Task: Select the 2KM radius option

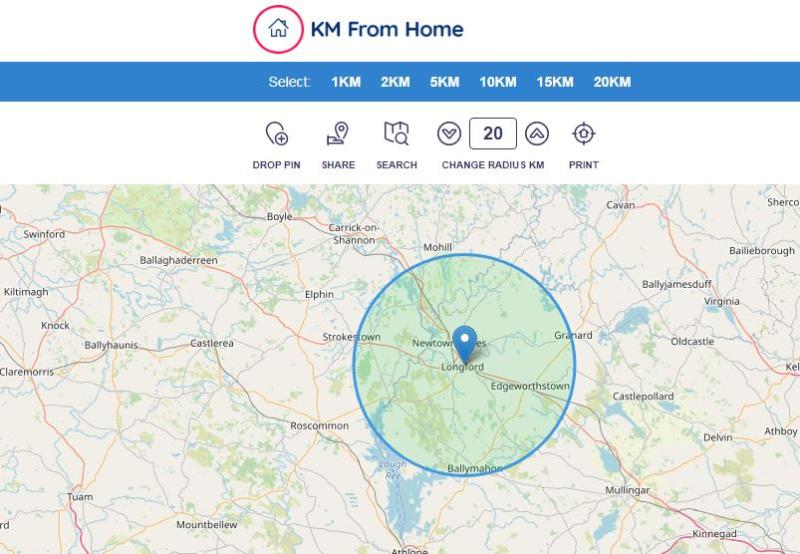Action: coord(395,82)
